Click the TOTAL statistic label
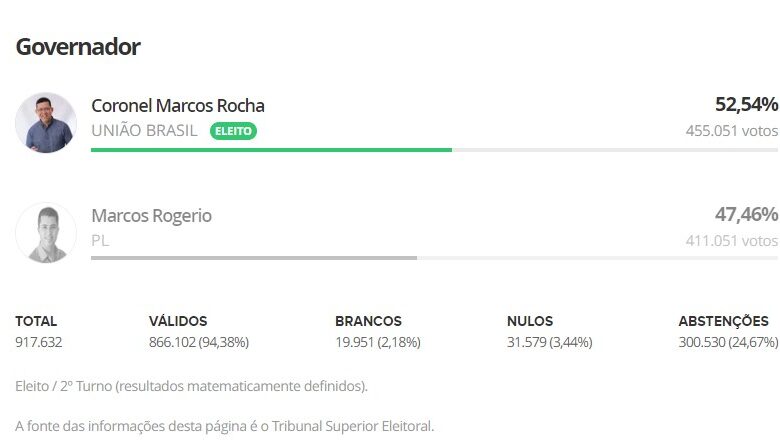 coord(36,321)
